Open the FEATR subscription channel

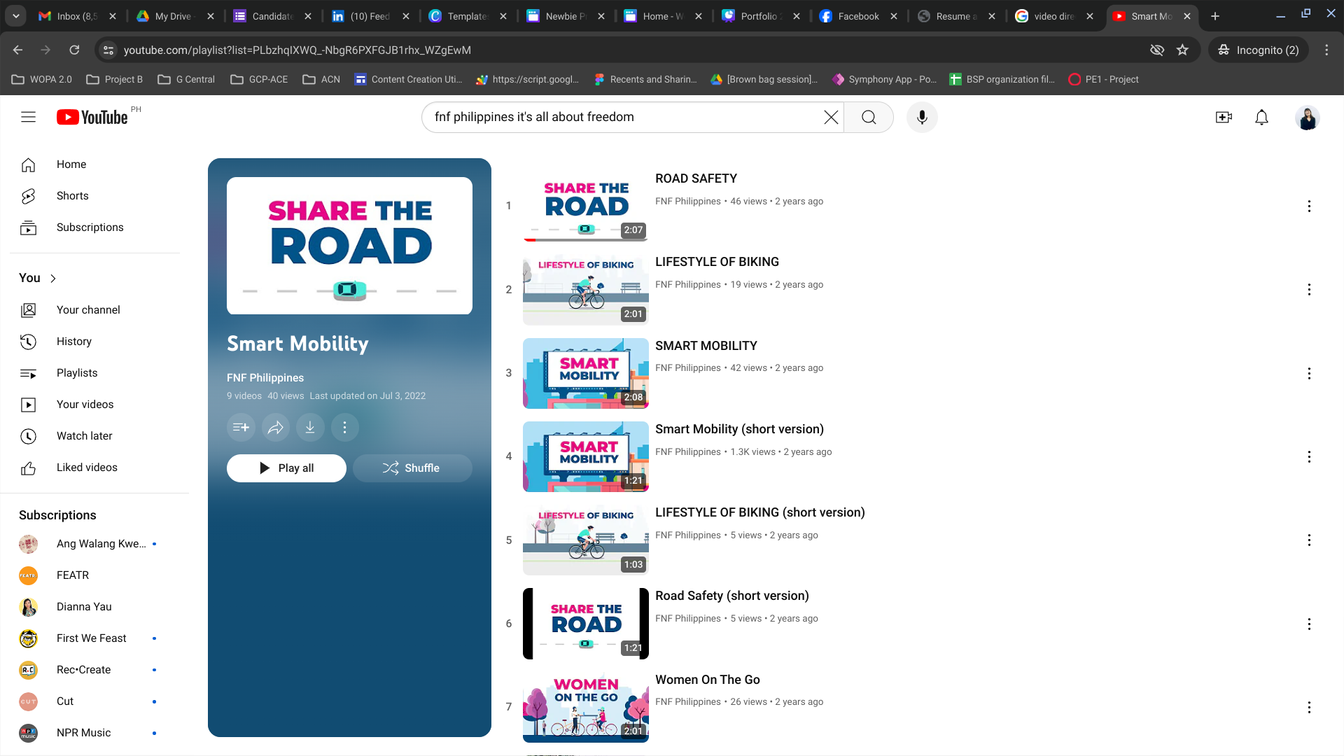point(94,575)
